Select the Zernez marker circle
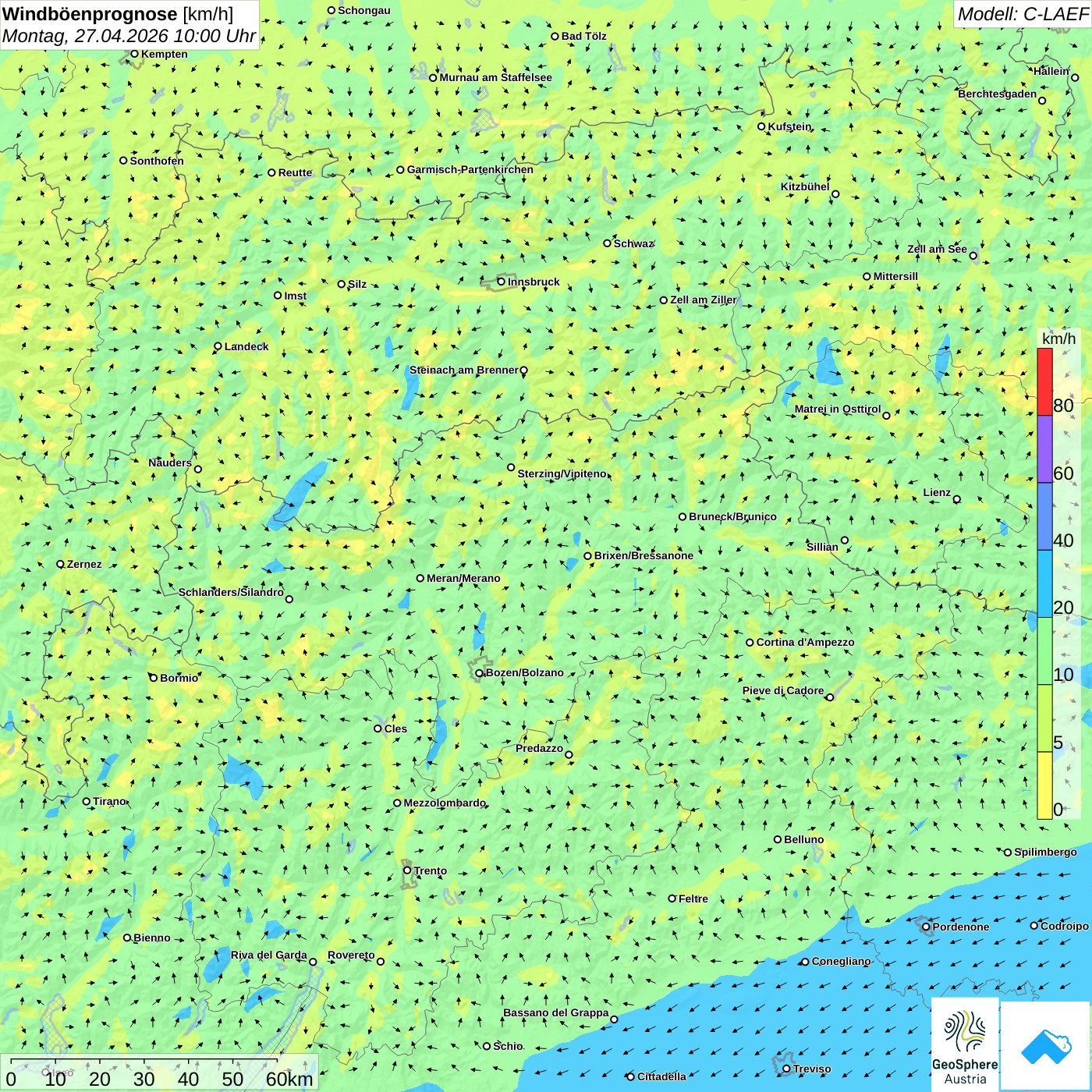The height and width of the screenshot is (1092, 1092). point(60,564)
